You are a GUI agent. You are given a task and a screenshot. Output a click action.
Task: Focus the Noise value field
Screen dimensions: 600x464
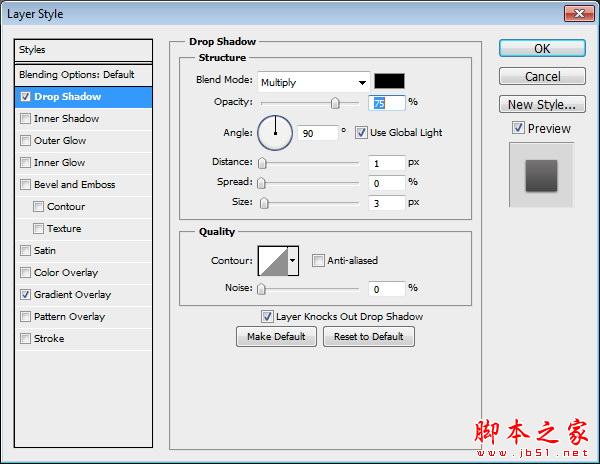[386, 289]
